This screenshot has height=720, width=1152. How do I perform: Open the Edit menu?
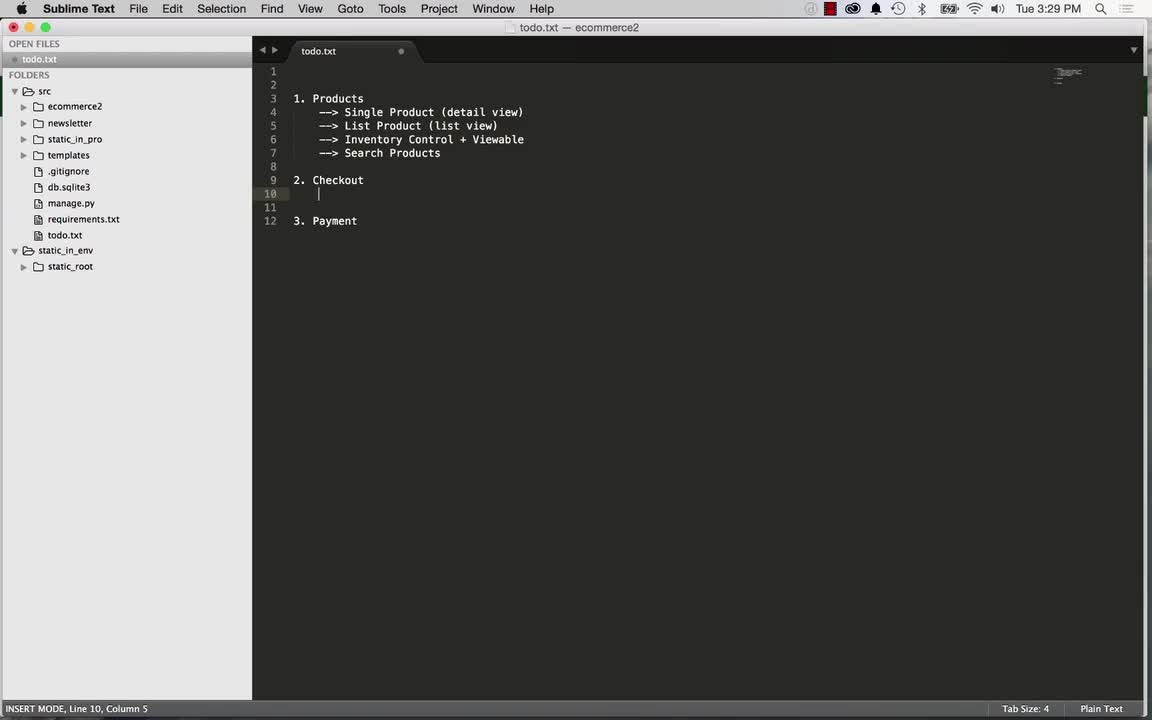point(173,9)
